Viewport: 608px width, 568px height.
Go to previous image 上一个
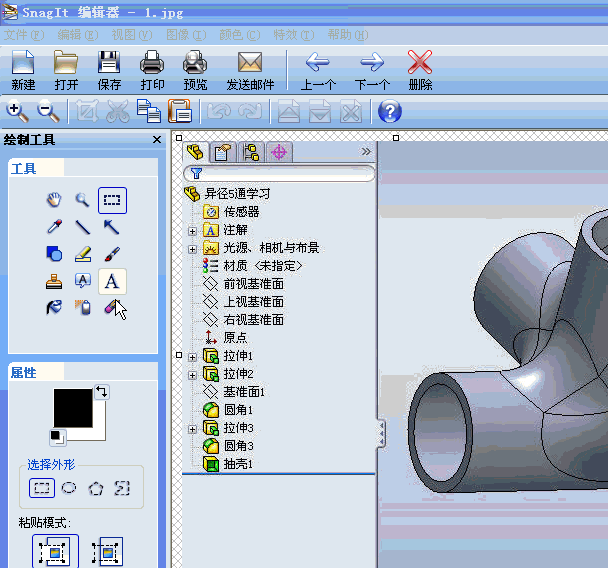point(318,70)
